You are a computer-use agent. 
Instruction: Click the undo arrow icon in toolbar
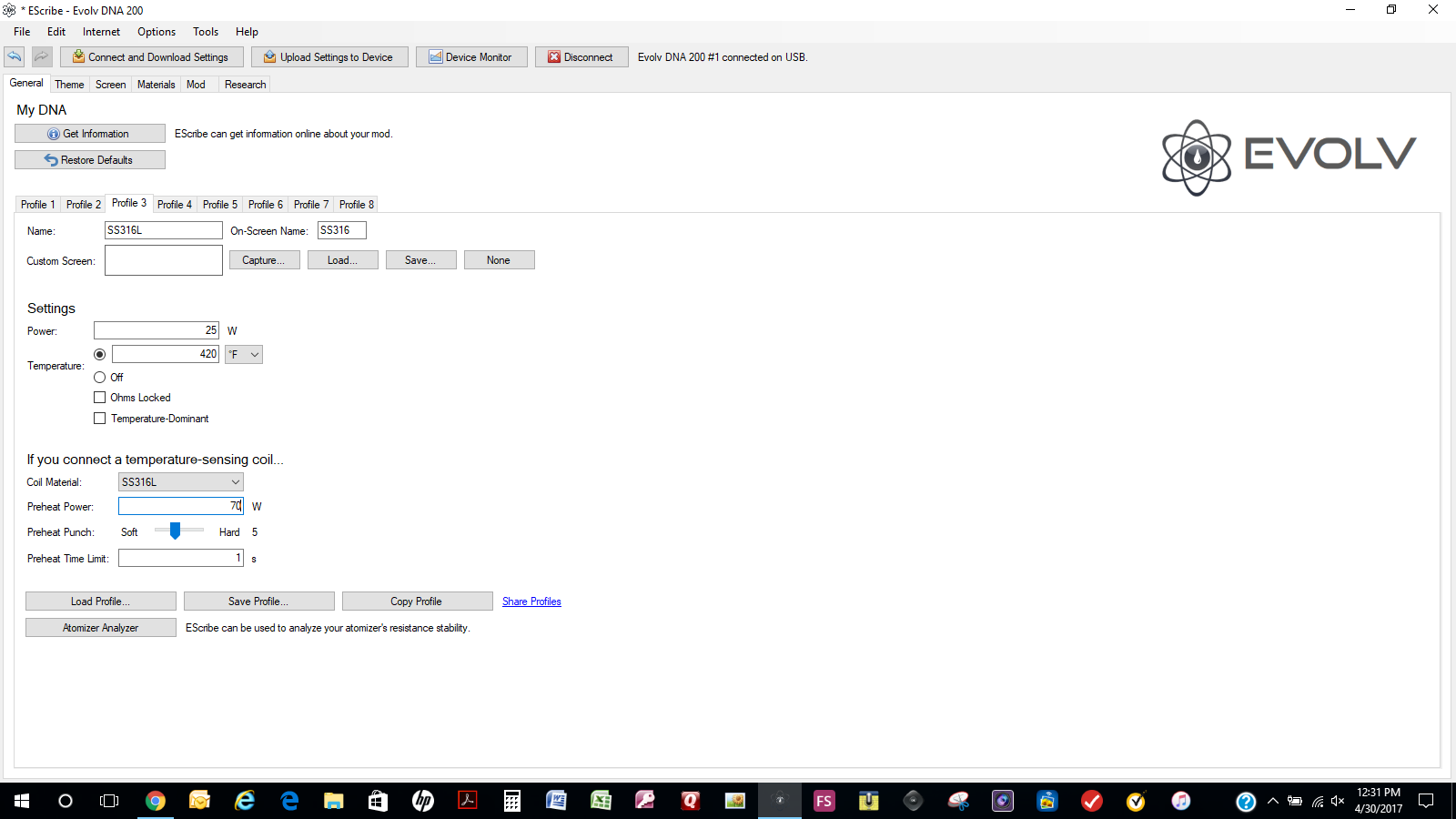click(x=15, y=56)
